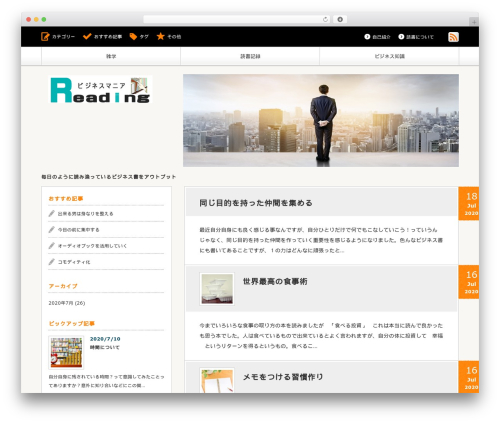Click the 16 Jul 2020 badge beside メモをつける習慣作り
Image resolution: width=500 pixels, height=423 pixels.
[469, 377]
